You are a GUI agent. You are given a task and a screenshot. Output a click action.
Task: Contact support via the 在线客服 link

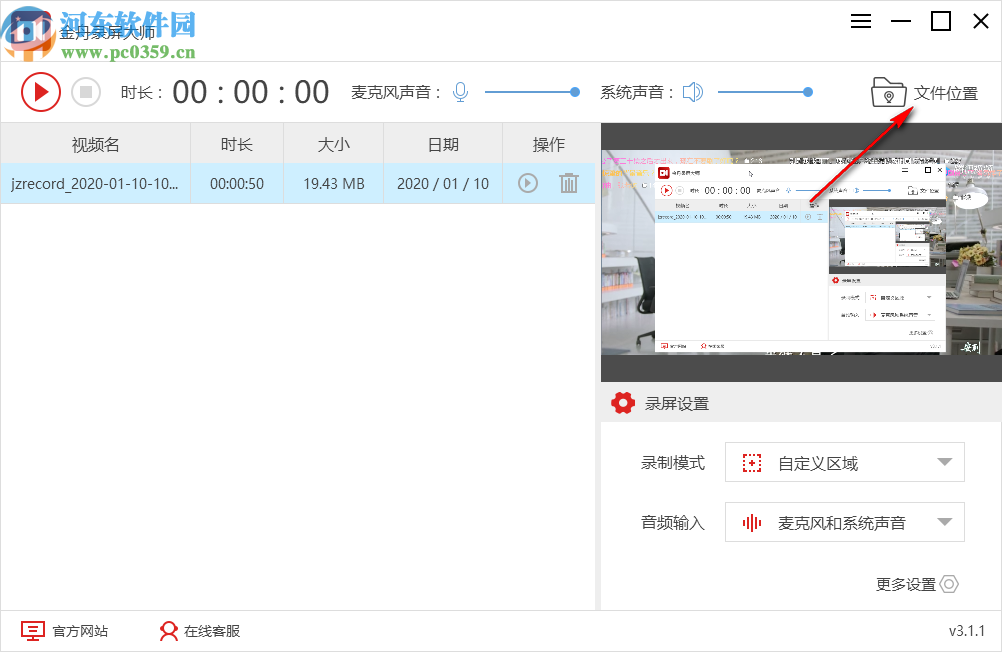[x=198, y=630]
